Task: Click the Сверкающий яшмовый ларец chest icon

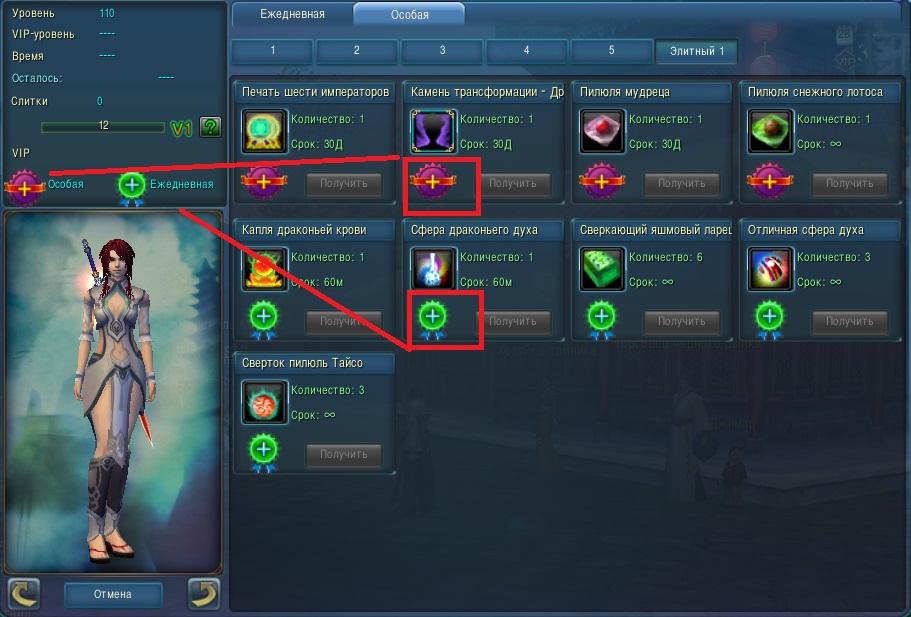Action: [x=602, y=269]
